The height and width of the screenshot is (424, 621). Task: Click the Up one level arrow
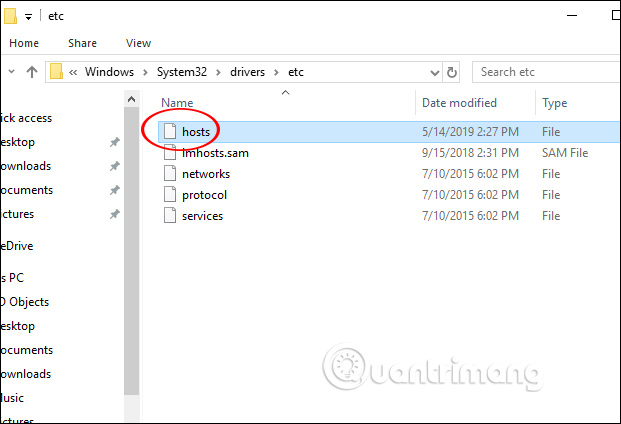[31, 72]
